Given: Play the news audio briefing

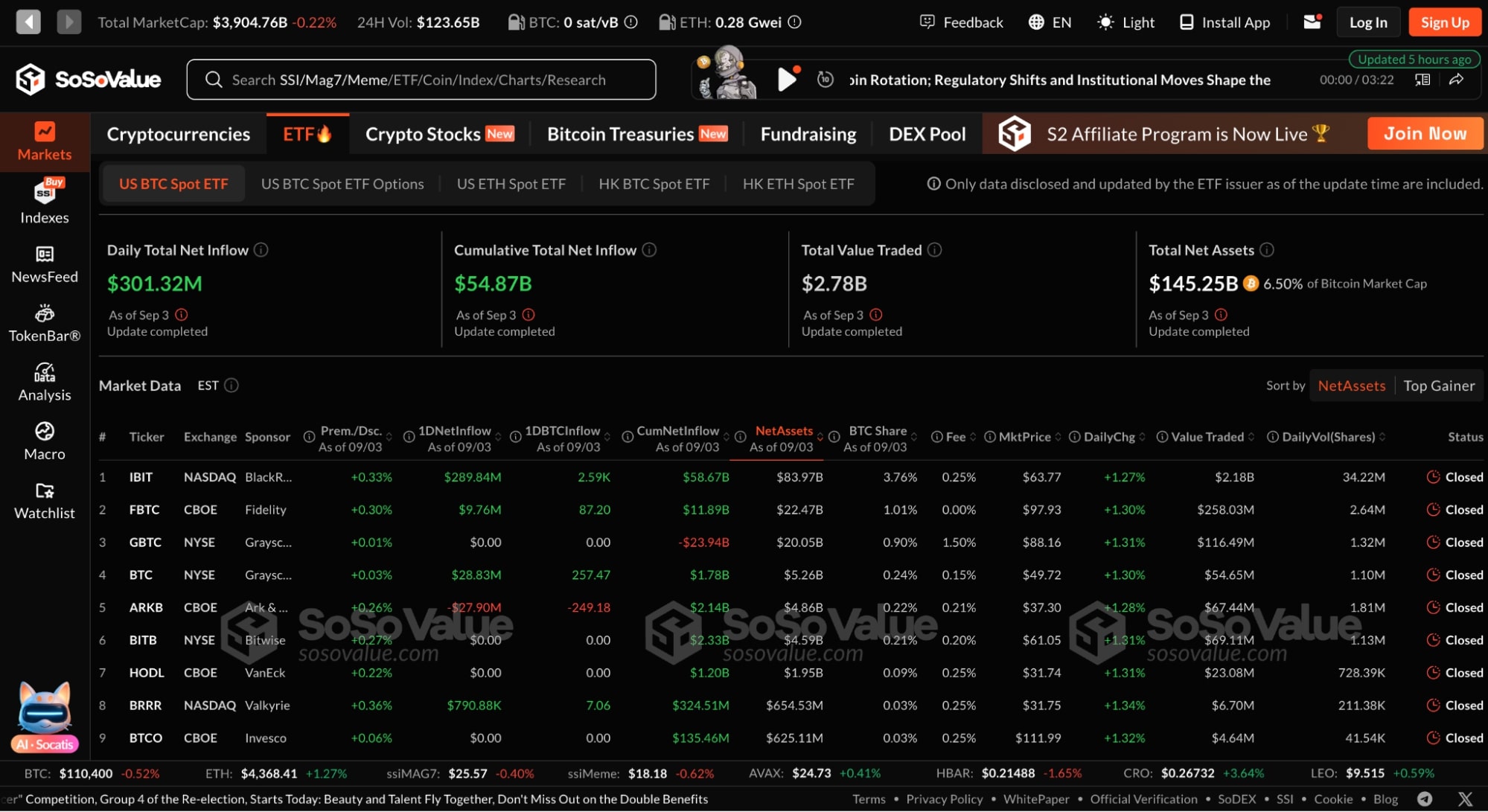Looking at the screenshot, I should coord(786,79).
